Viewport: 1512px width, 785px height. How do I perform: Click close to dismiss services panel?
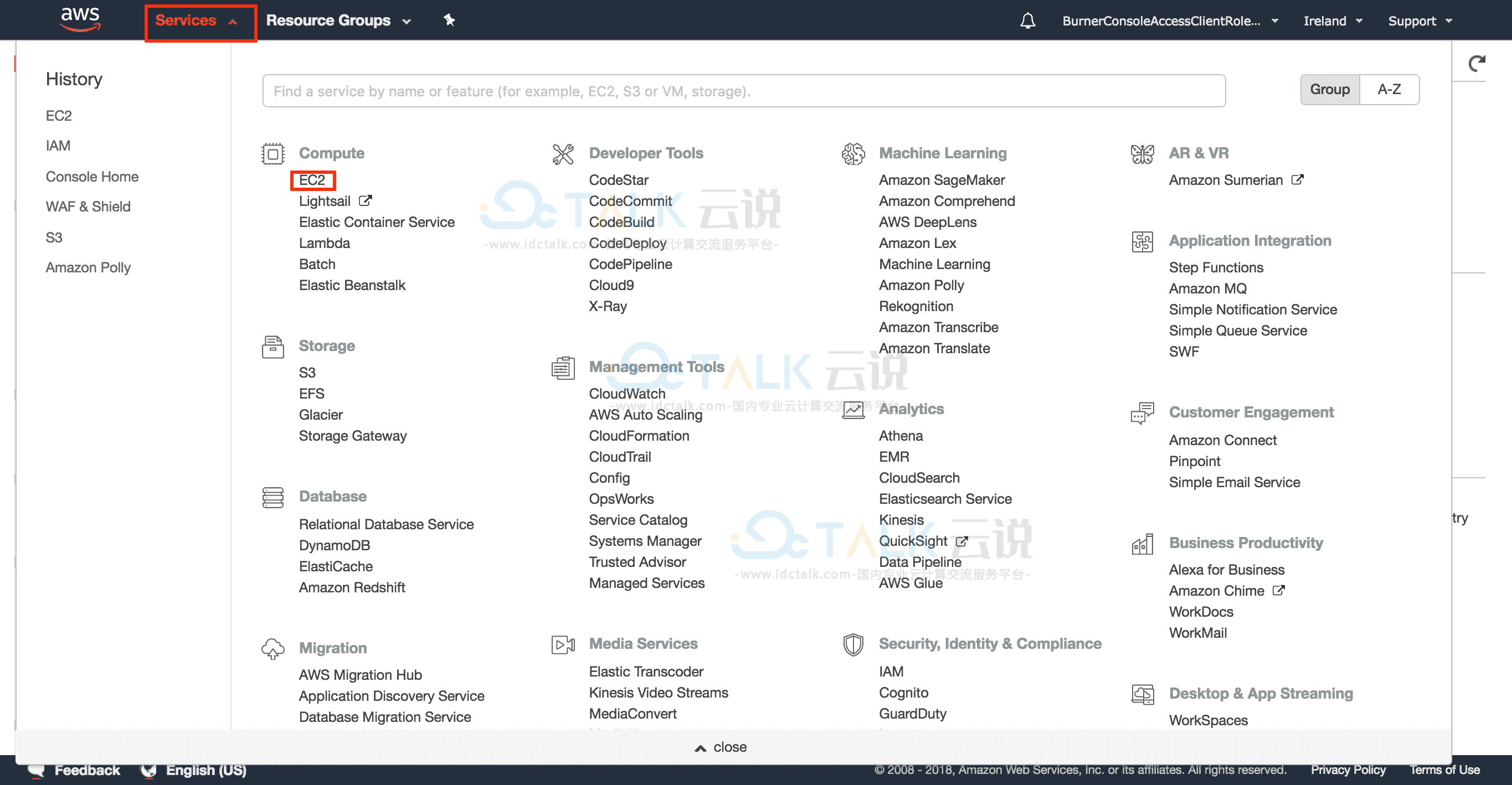tap(720, 746)
